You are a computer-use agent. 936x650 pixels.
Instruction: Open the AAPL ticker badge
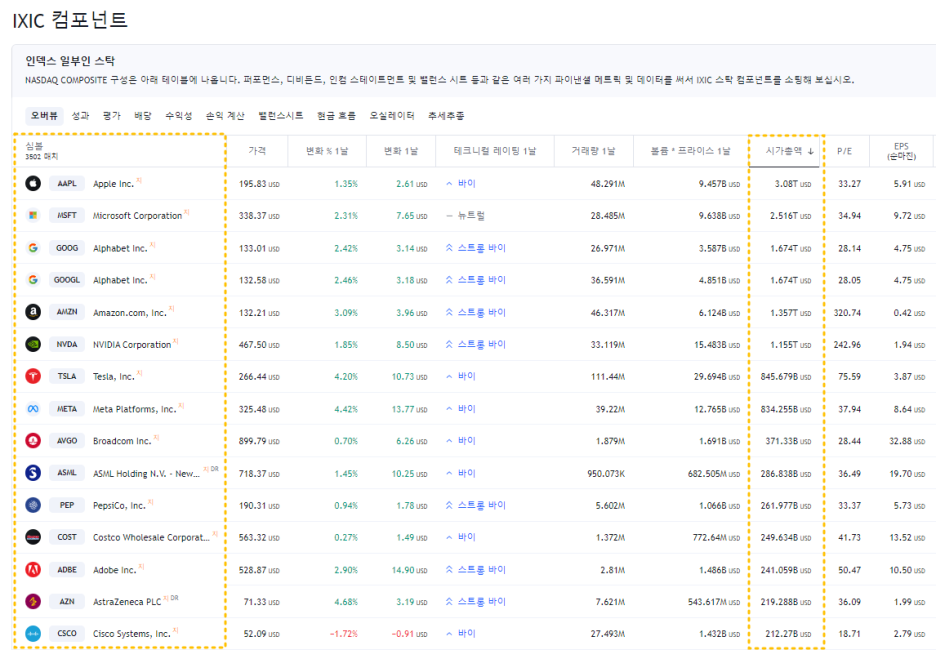pos(67,183)
